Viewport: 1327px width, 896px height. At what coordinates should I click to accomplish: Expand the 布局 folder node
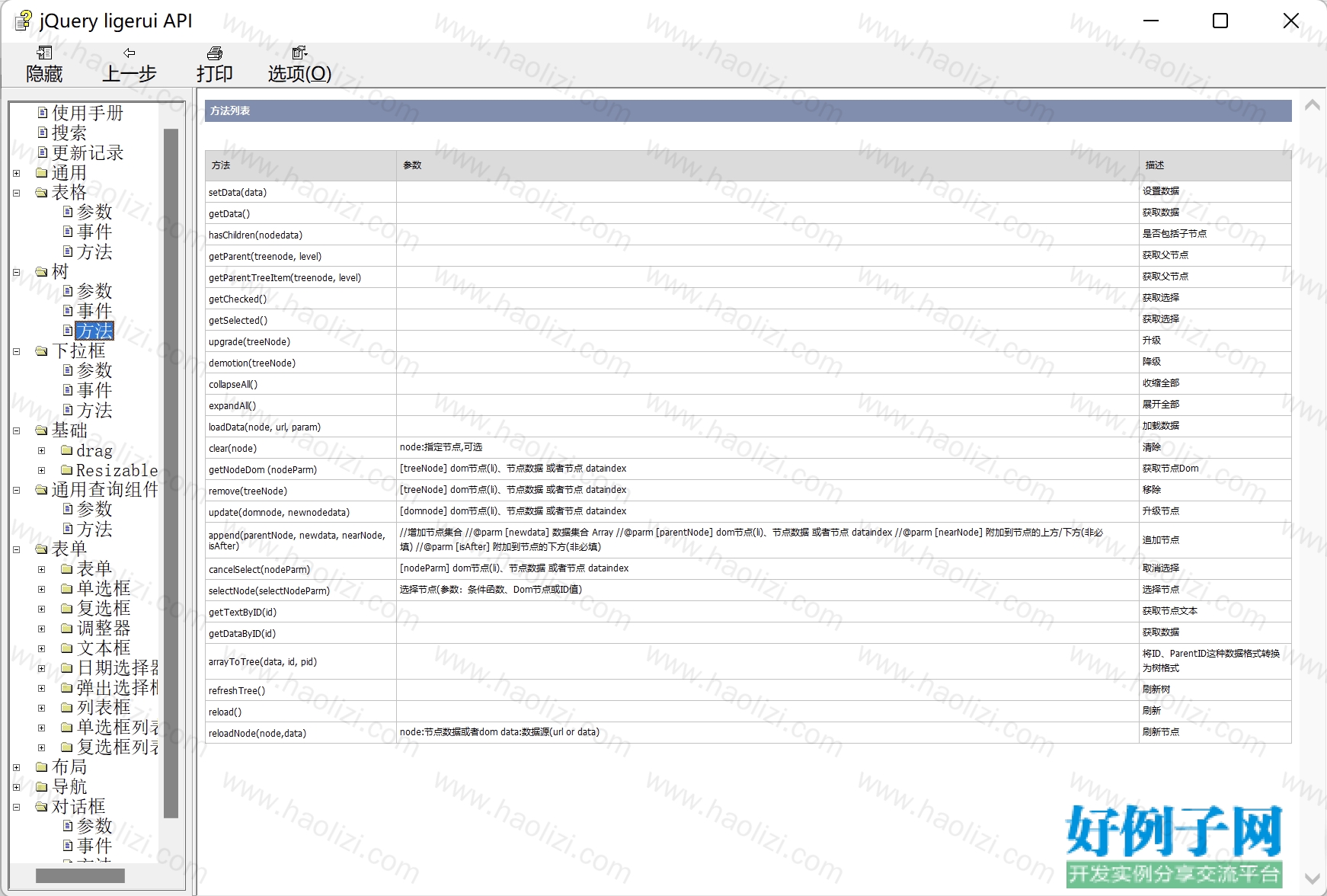click(16, 767)
